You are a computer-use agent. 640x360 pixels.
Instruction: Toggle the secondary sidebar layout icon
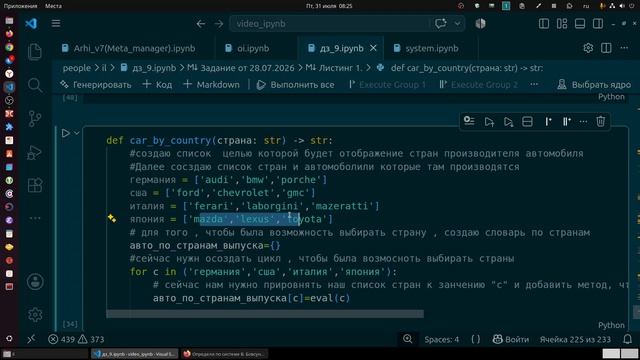(x=598, y=24)
